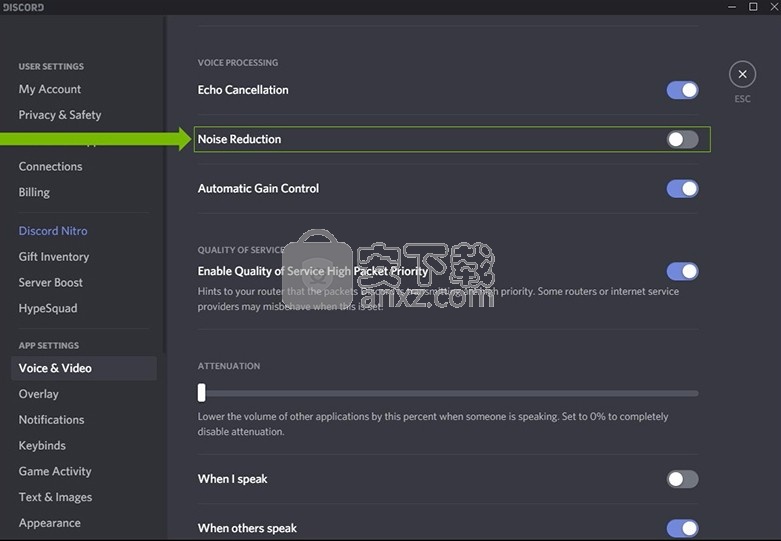Go to Connections settings
The image size is (781, 541).
(50, 166)
